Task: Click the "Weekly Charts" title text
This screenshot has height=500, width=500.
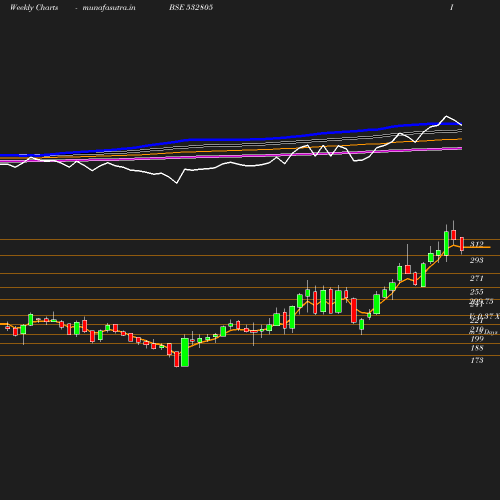Action: click(34, 7)
